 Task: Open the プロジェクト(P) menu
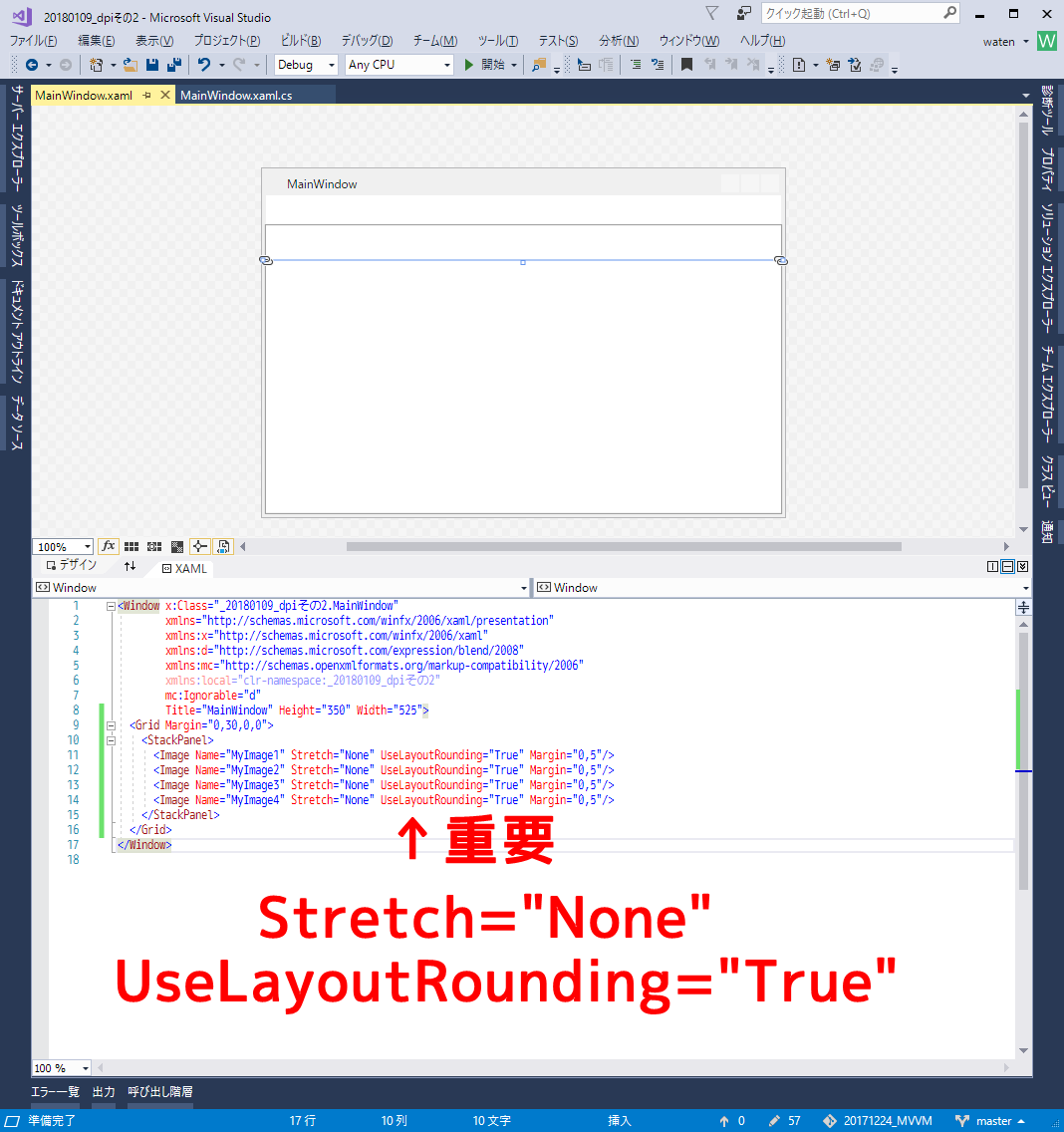click(227, 41)
